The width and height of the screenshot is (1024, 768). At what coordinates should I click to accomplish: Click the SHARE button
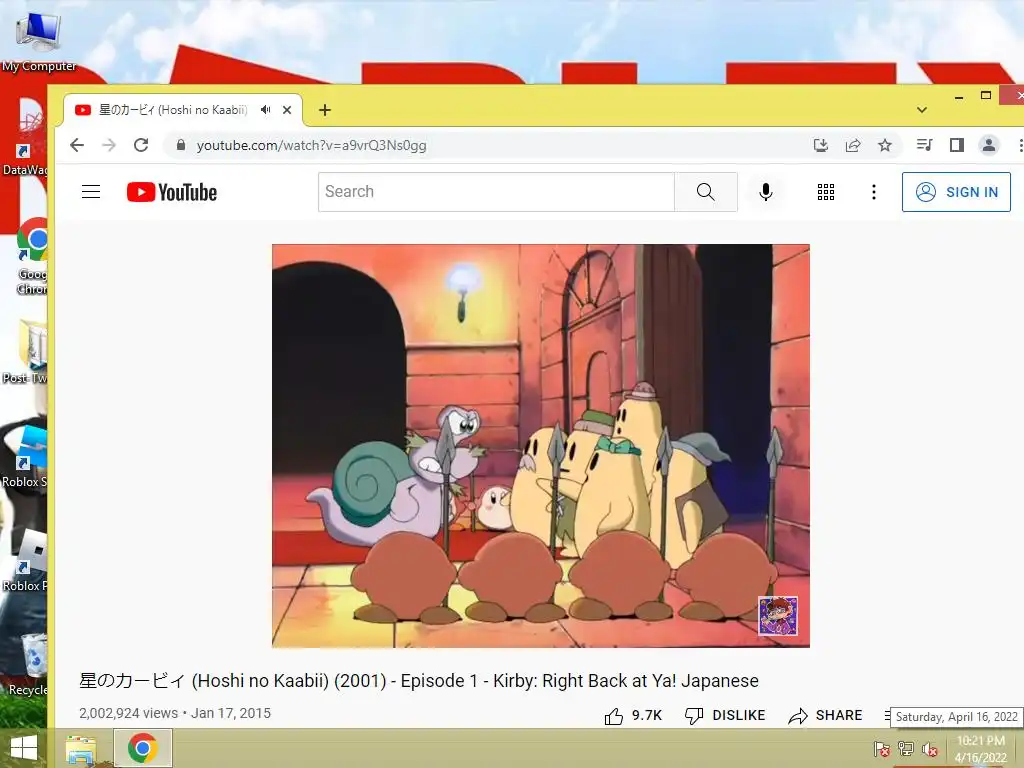(825, 716)
